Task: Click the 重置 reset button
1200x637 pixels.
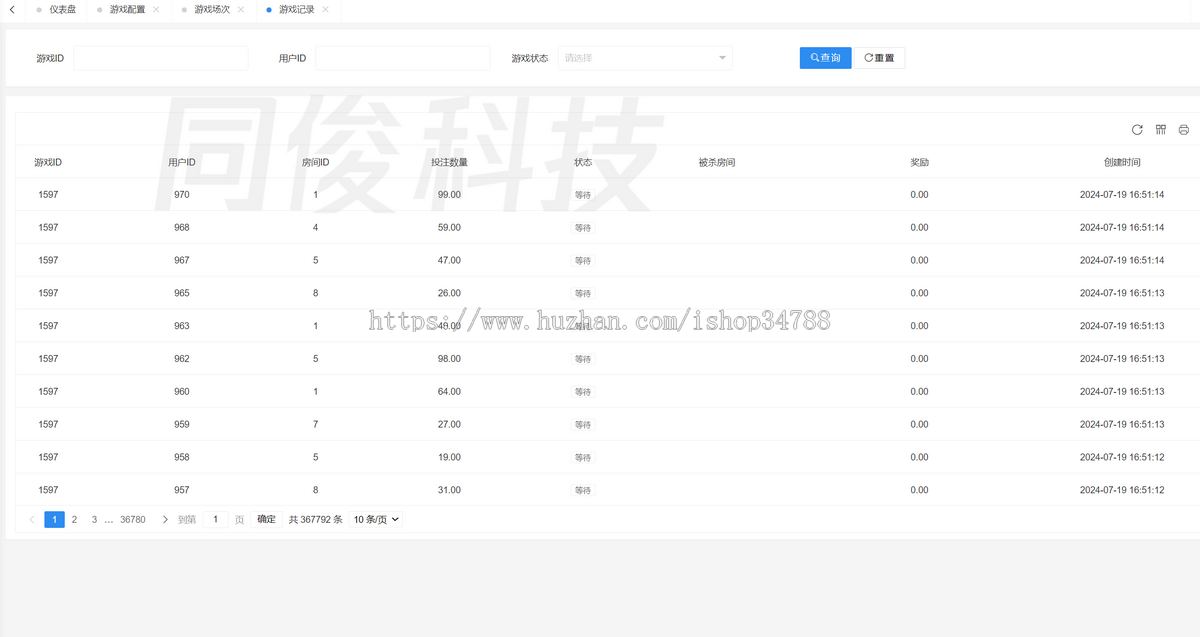Action: pyautogui.click(x=880, y=58)
